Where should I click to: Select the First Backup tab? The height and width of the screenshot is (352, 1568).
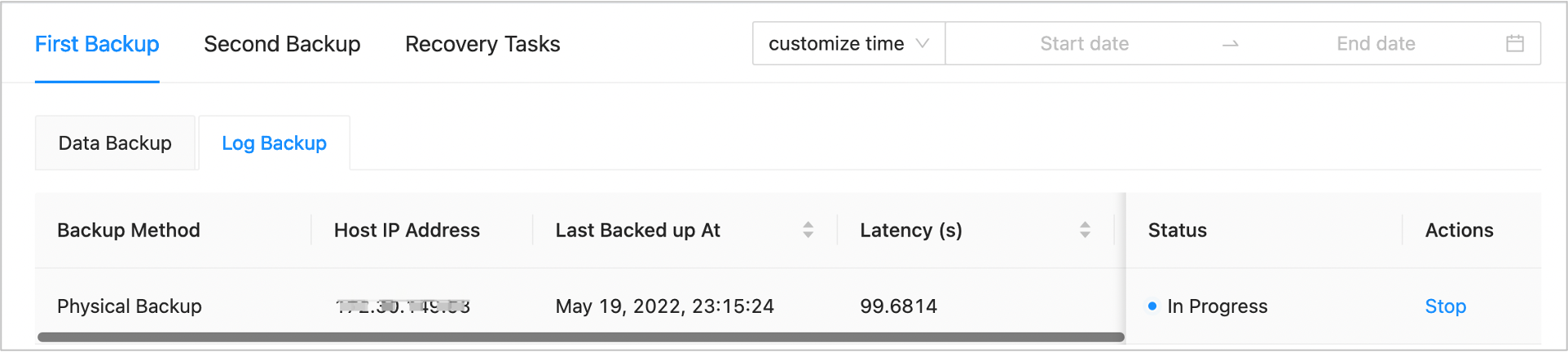(x=97, y=44)
